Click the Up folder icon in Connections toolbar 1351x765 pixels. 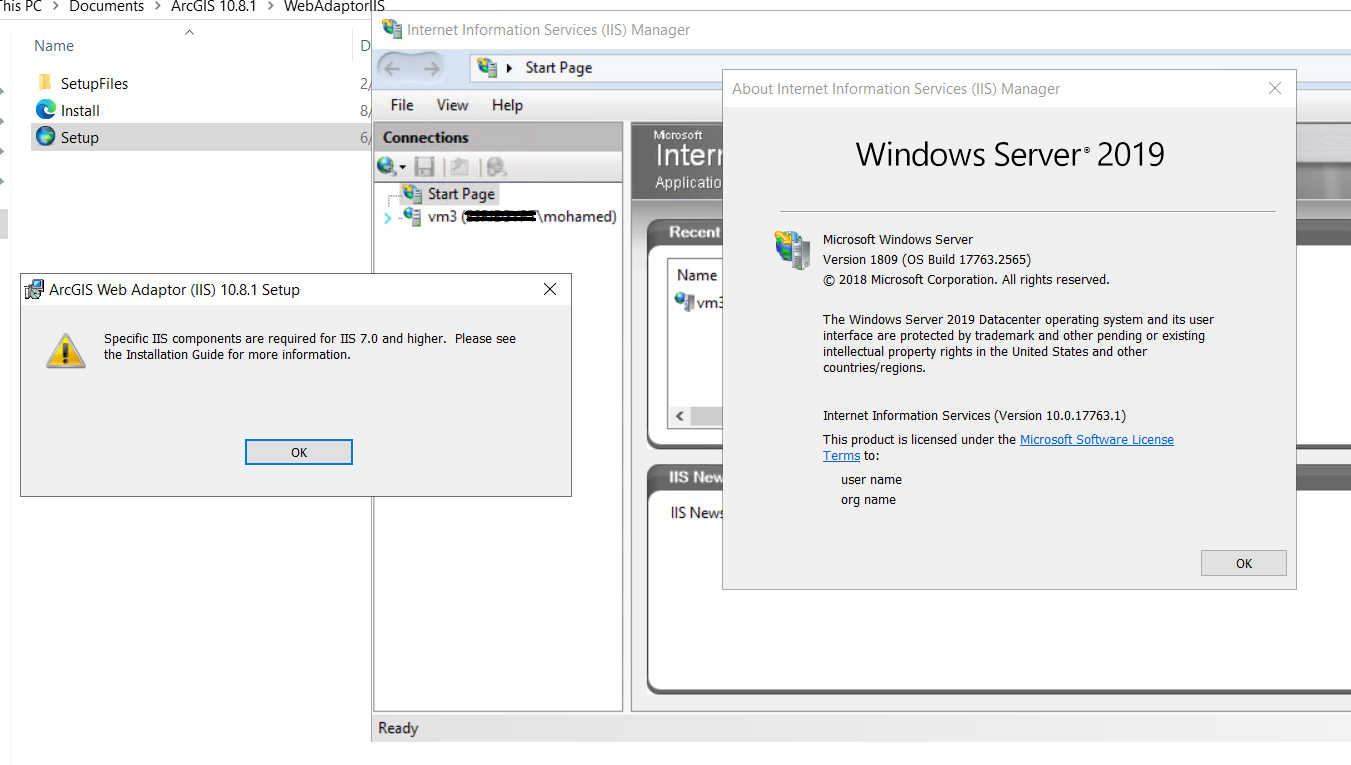(459, 167)
